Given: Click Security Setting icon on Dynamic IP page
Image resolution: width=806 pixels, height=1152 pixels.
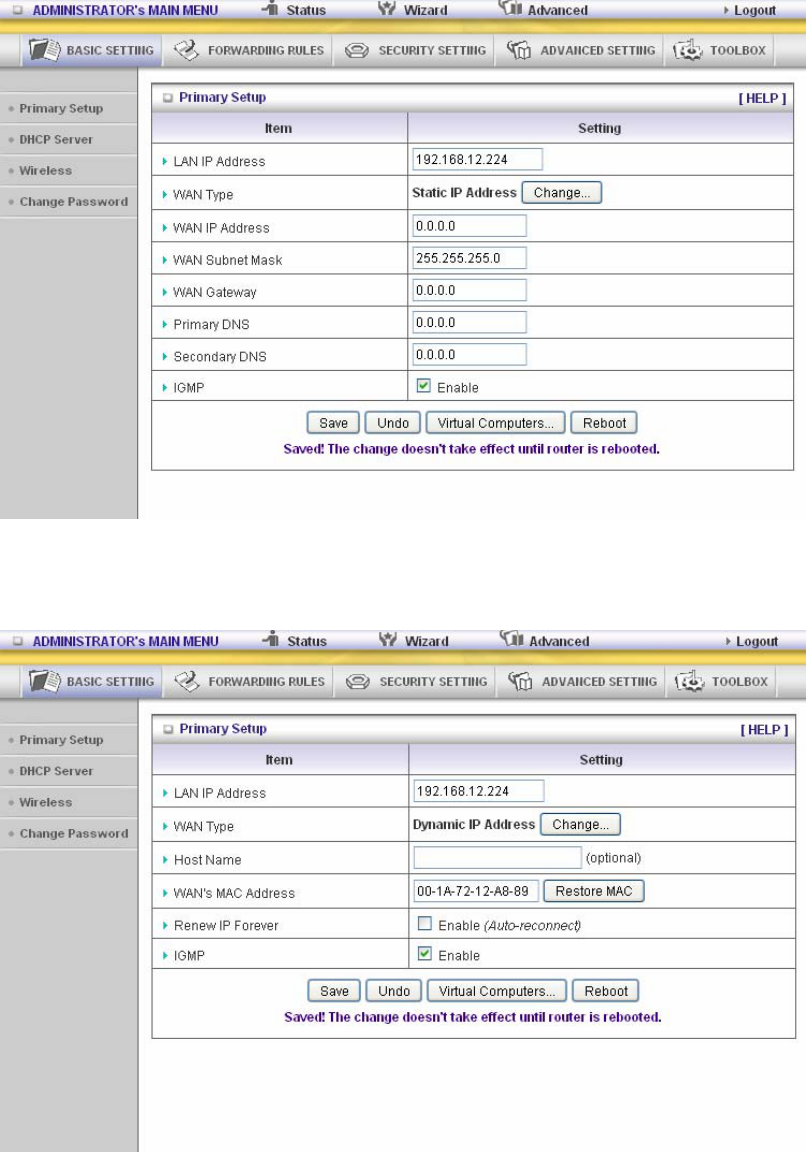Looking at the screenshot, I should pos(358,682).
